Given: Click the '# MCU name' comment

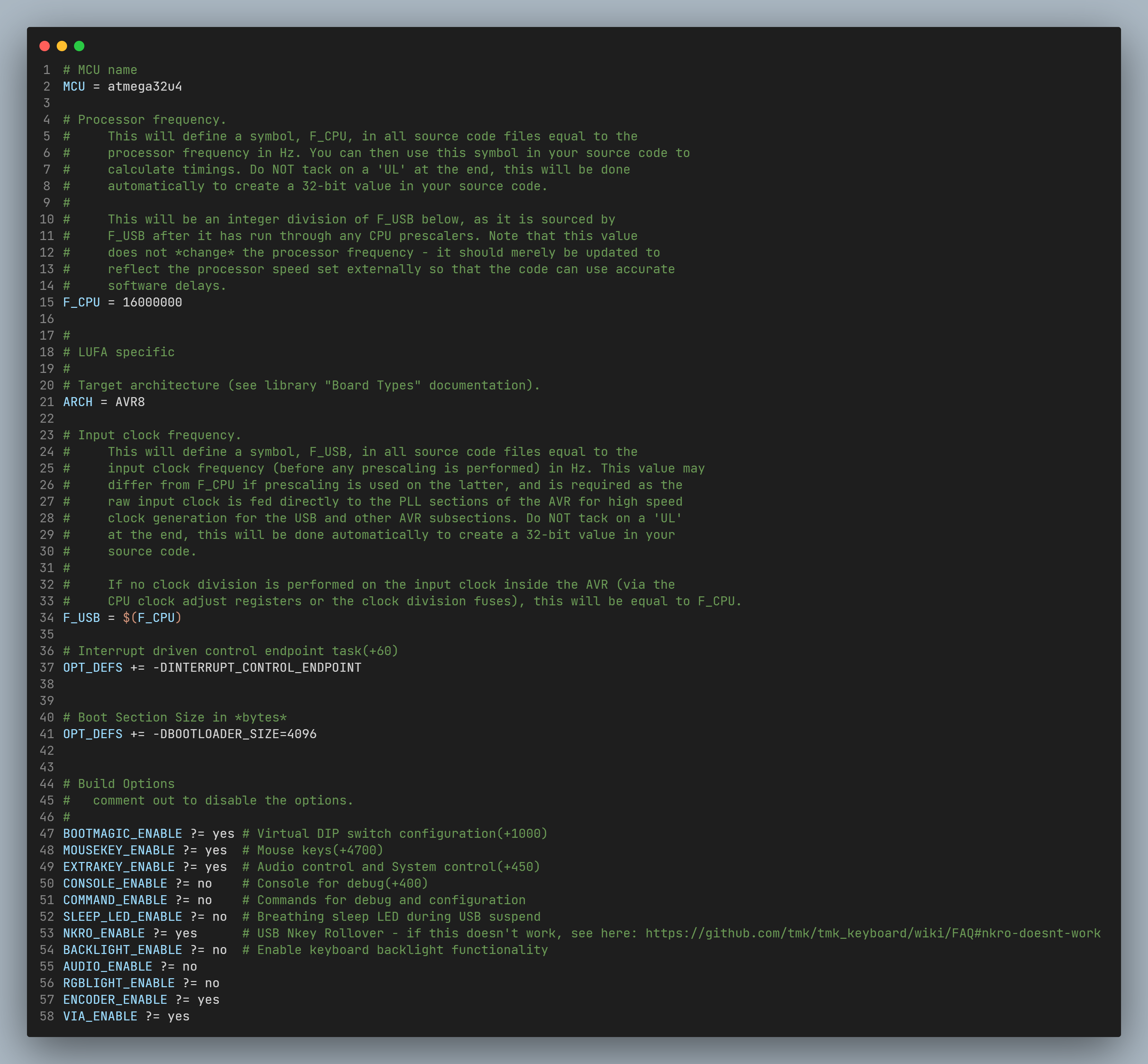Looking at the screenshot, I should coord(100,70).
